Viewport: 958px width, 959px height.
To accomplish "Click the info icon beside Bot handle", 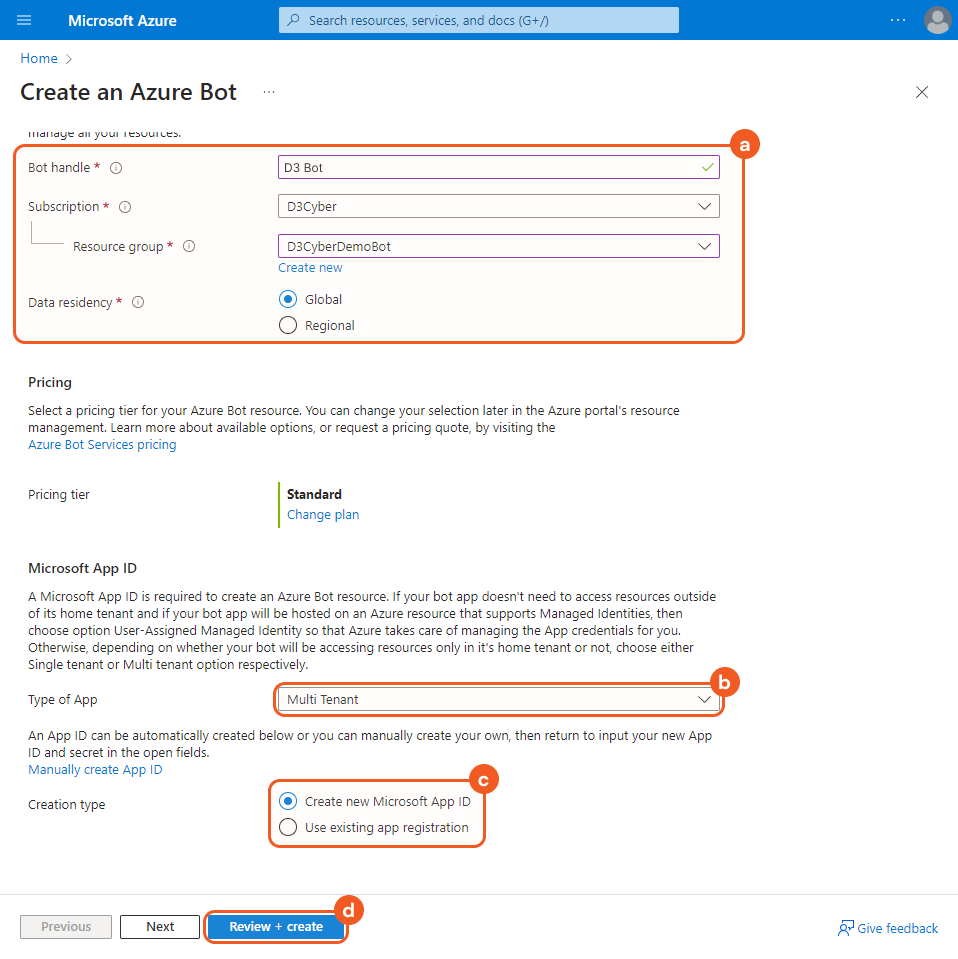I will point(116,167).
